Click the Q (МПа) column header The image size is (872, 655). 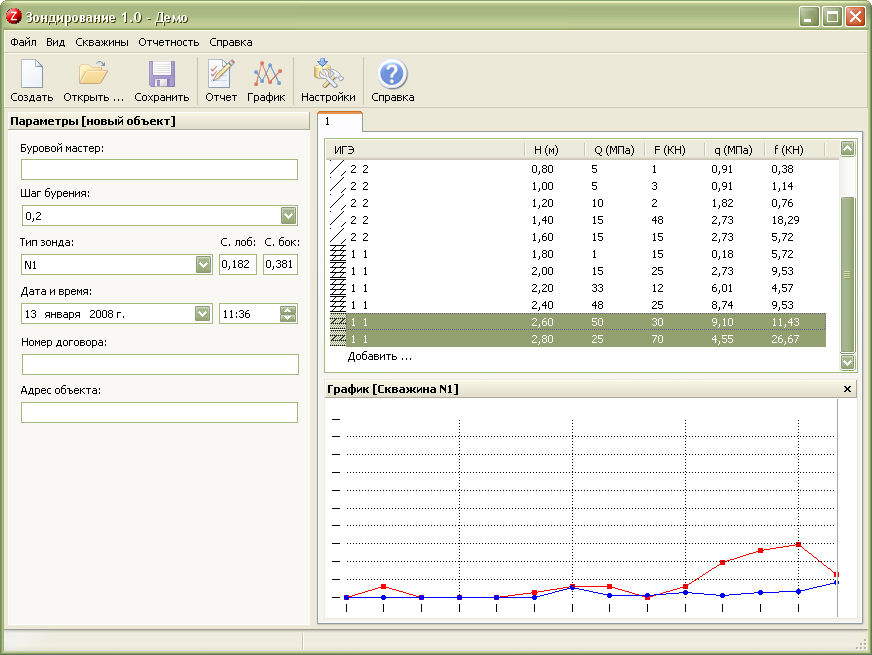click(x=615, y=150)
